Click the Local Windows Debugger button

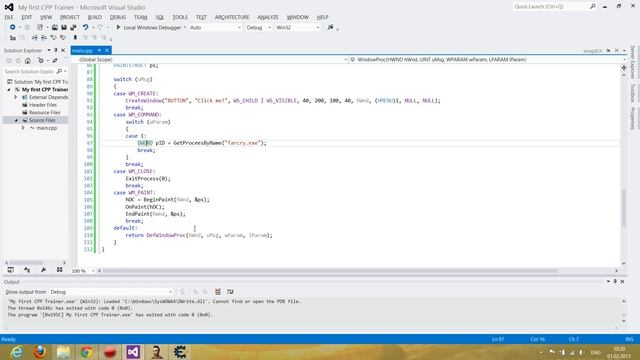149,27
